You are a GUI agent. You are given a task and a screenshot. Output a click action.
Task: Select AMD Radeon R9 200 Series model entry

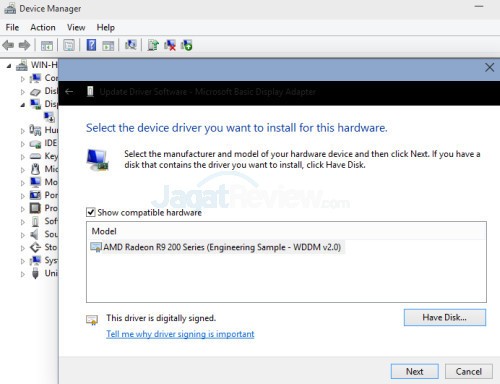pos(217,247)
